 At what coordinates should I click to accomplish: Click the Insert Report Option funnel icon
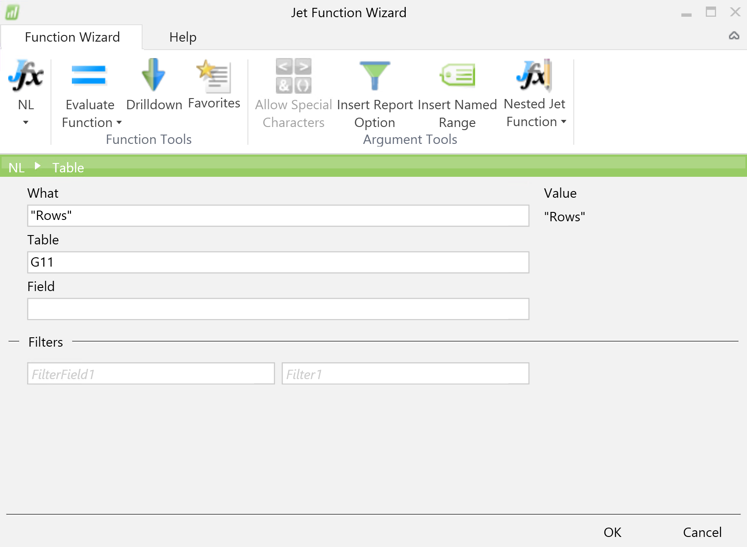click(375, 75)
